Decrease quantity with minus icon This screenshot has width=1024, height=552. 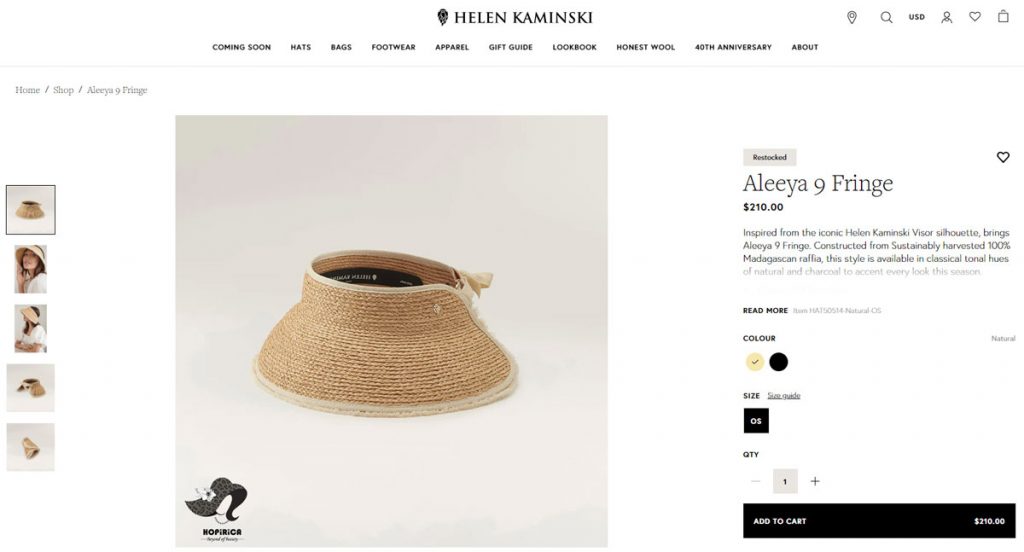[756, 481]
